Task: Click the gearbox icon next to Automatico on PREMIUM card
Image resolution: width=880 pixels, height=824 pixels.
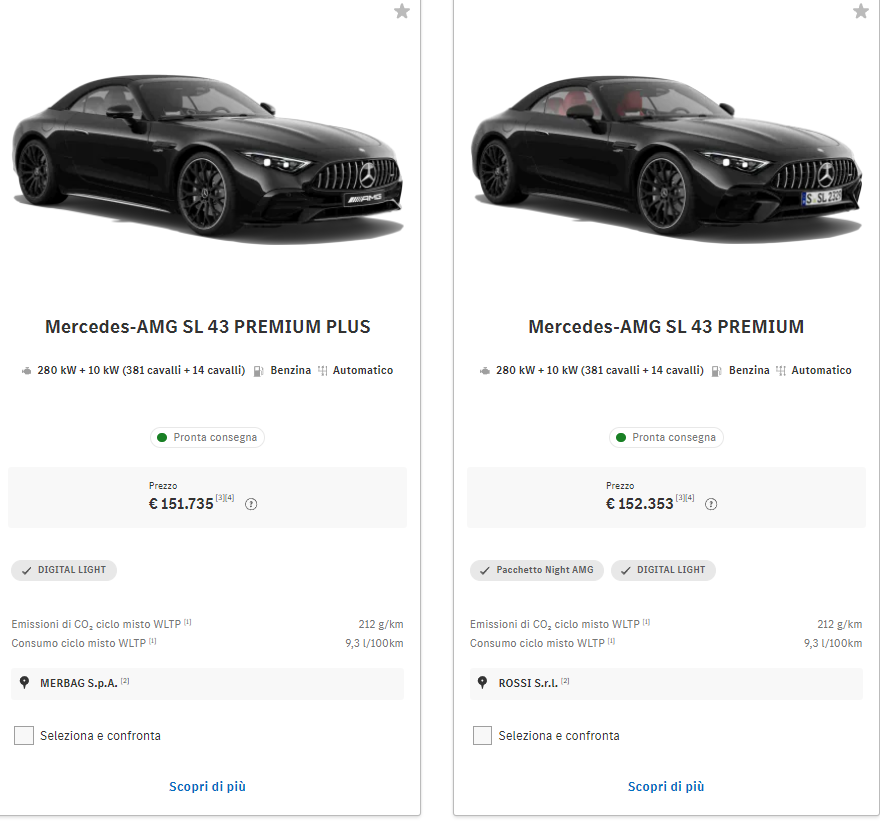Action: [x=781, y=371]
